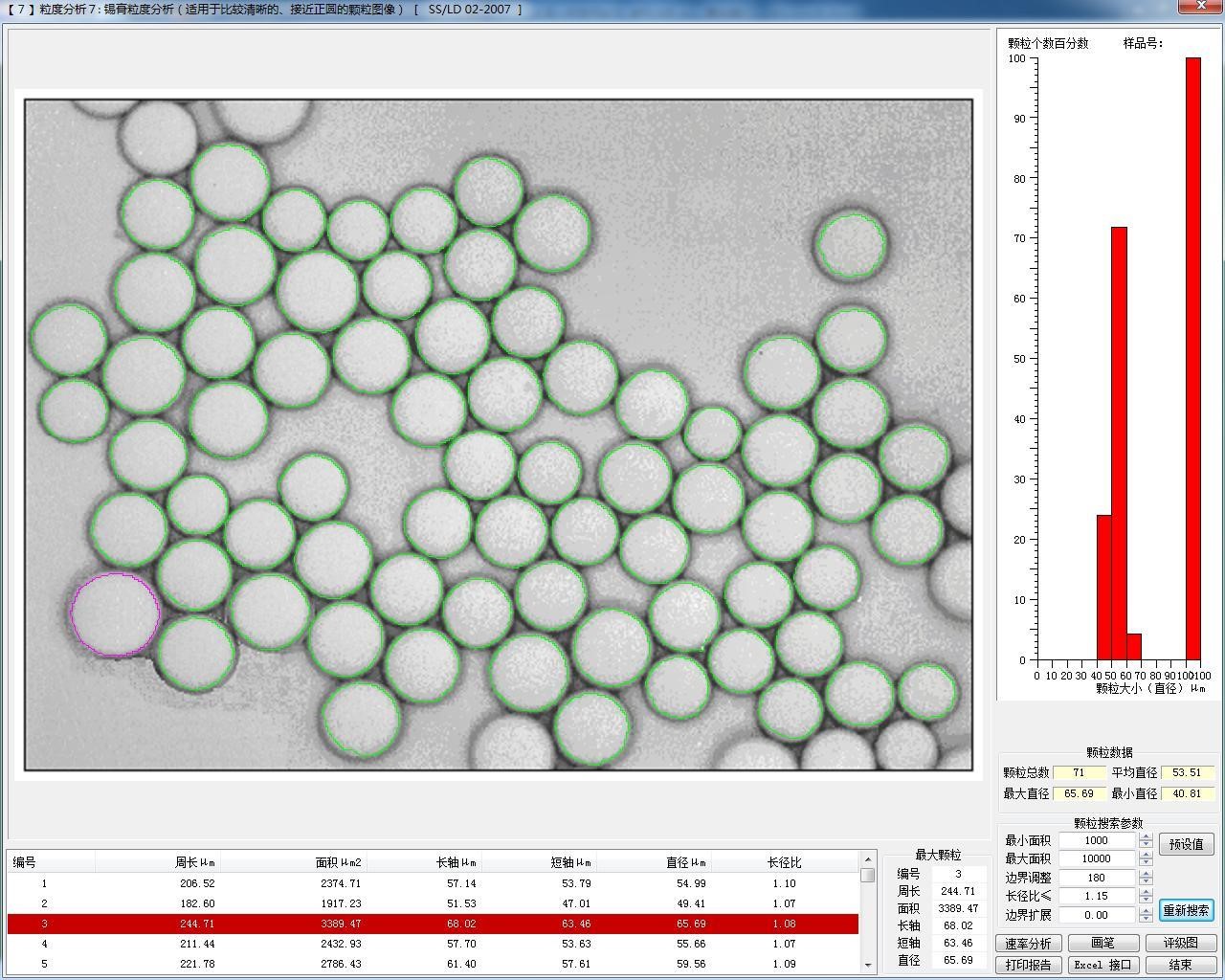Sort by the 长径比 column header
The image size is (1225, 980).
point(785,862)
